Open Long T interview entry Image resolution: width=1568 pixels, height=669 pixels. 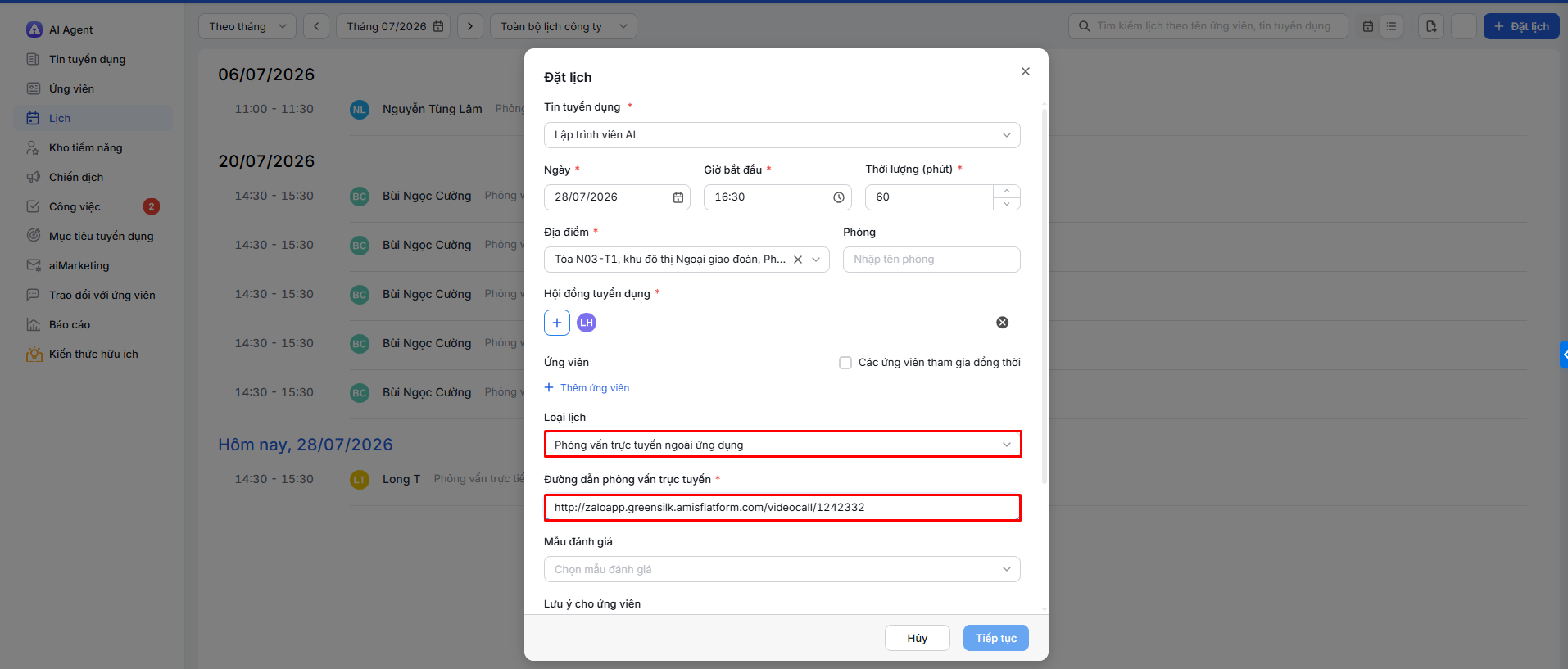coord(401,479)
